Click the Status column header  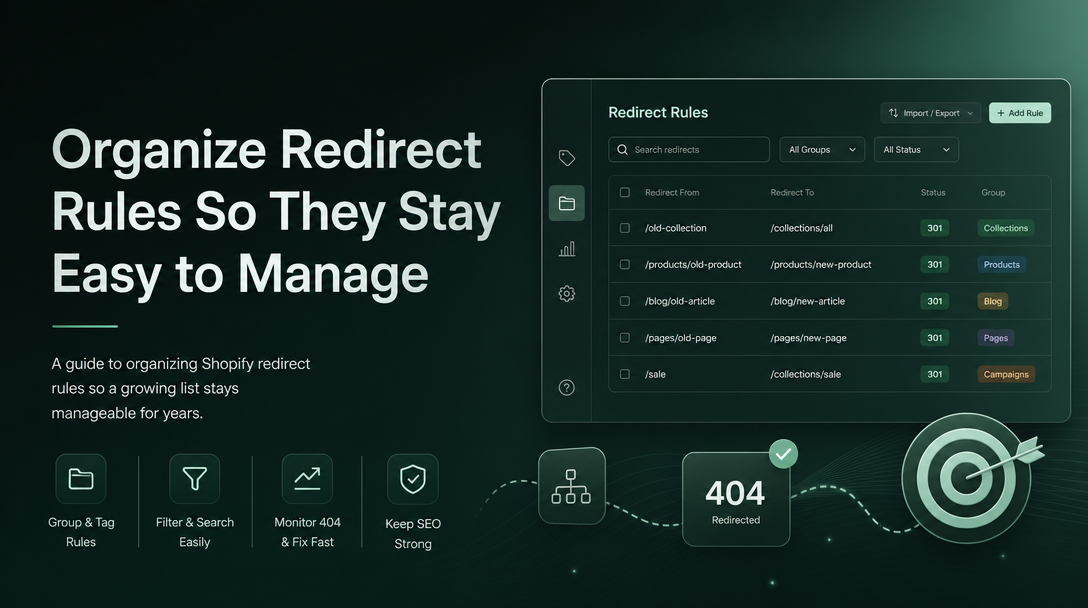tap(933, 192)
